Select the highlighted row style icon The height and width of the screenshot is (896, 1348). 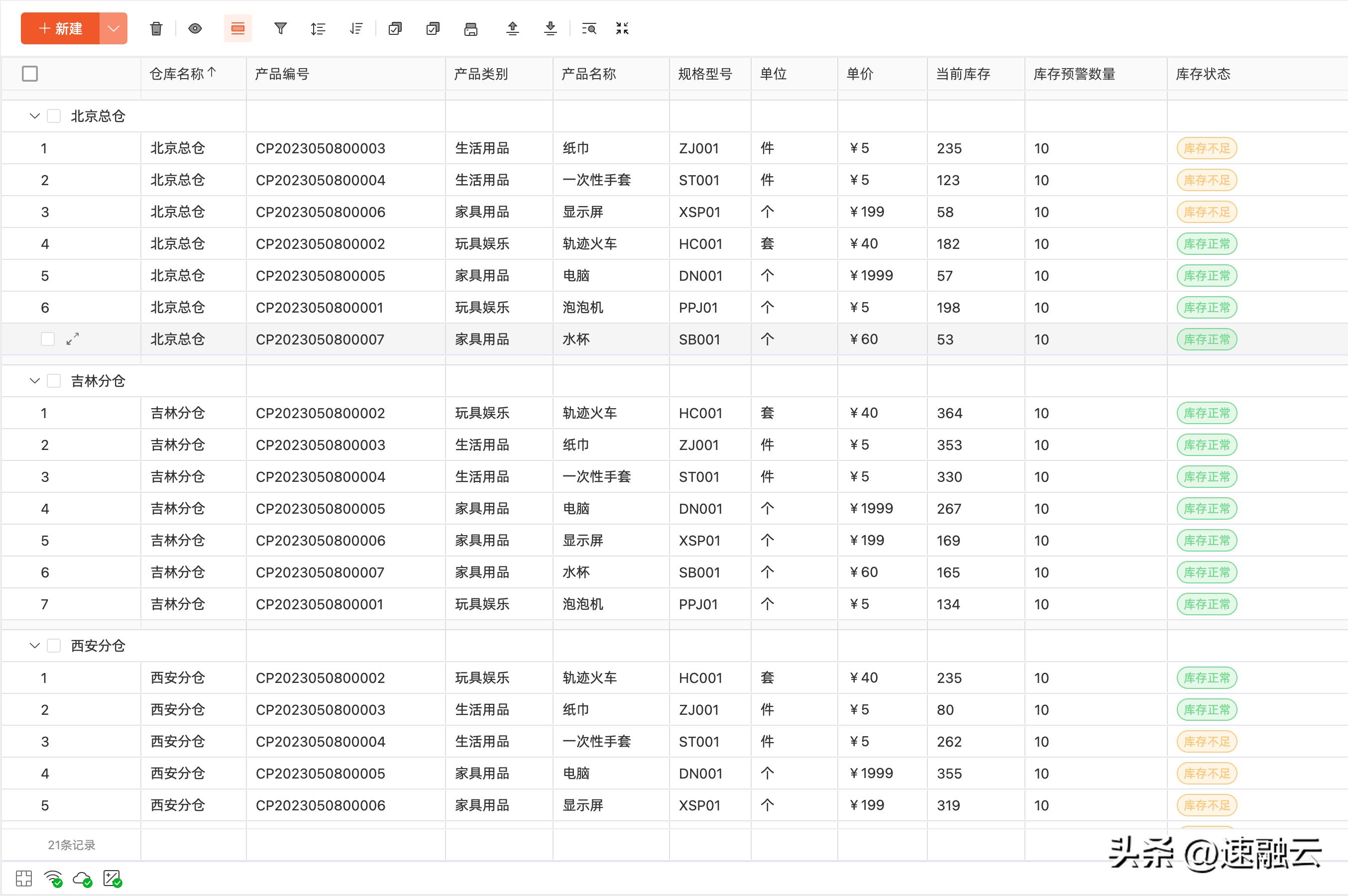[x=237, y=28]
